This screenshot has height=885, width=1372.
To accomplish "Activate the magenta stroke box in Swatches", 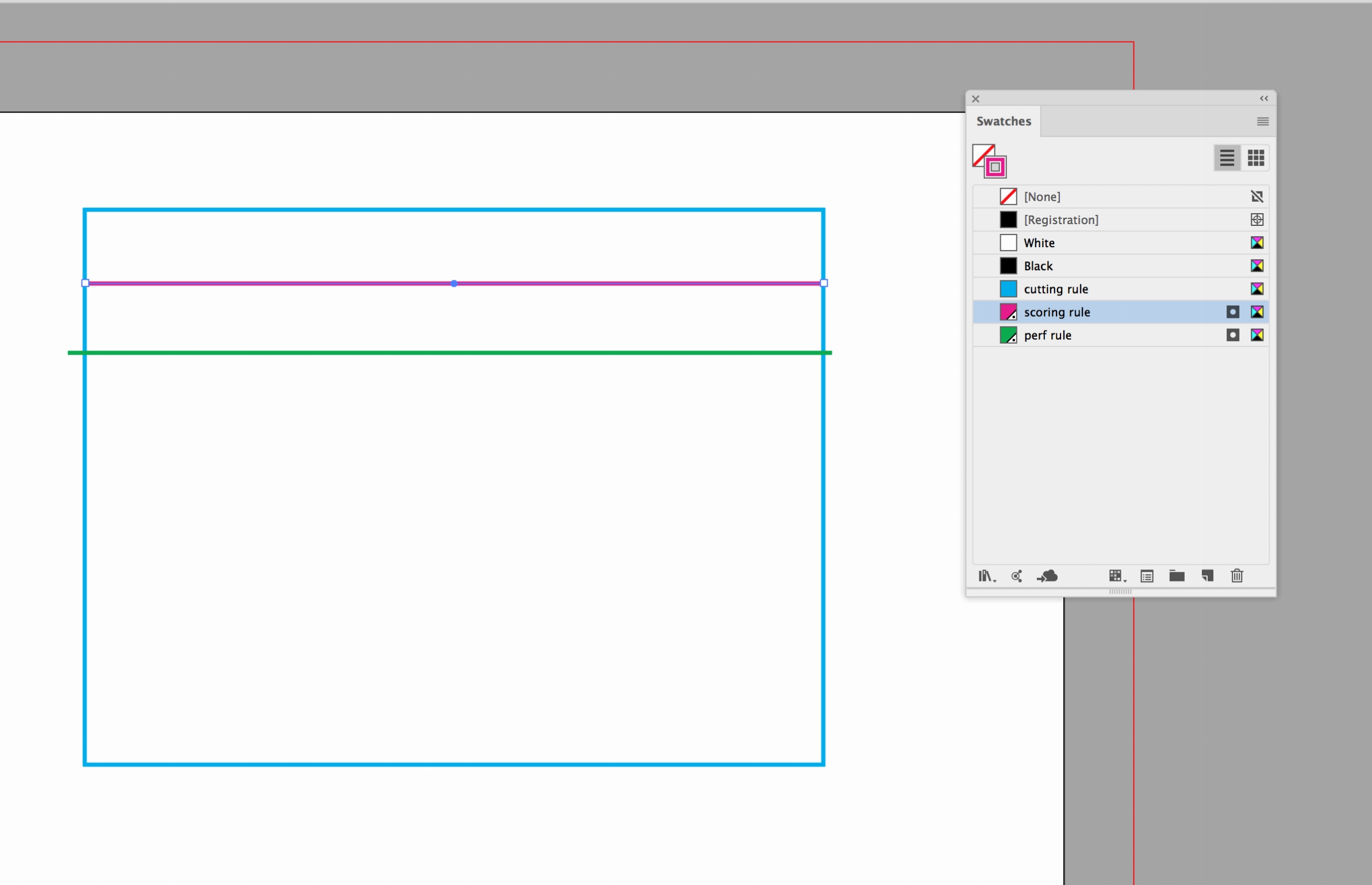I will pyautogui.click(x=996, y=167).
